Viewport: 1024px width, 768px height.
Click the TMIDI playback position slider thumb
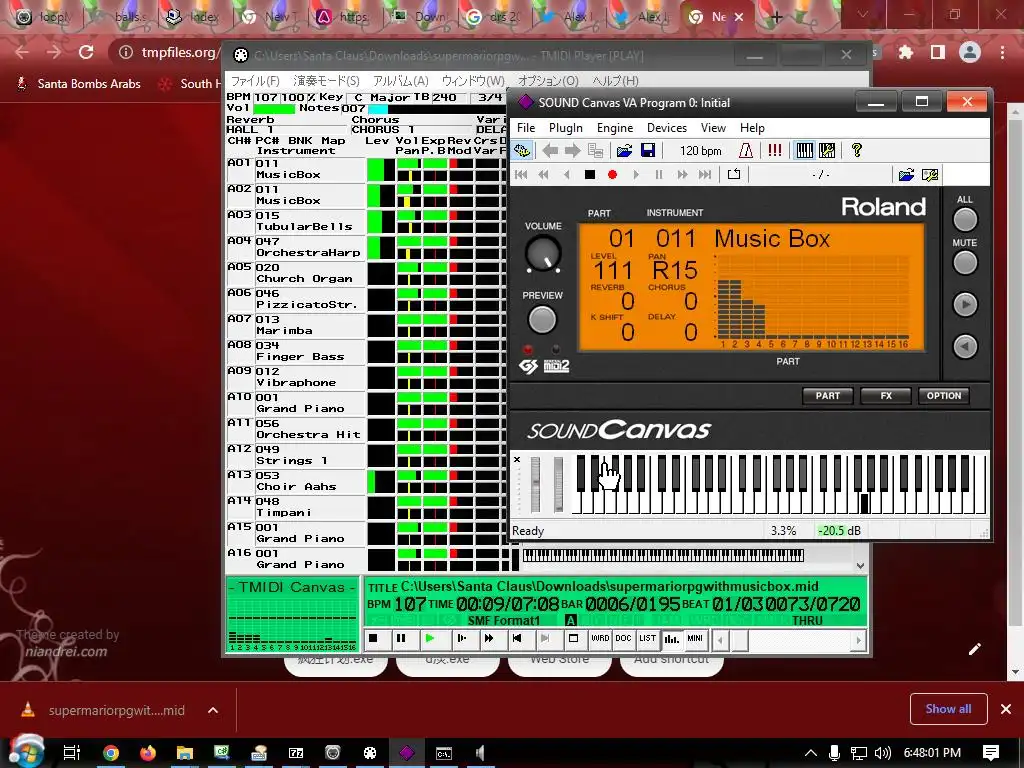pos(739,641)
